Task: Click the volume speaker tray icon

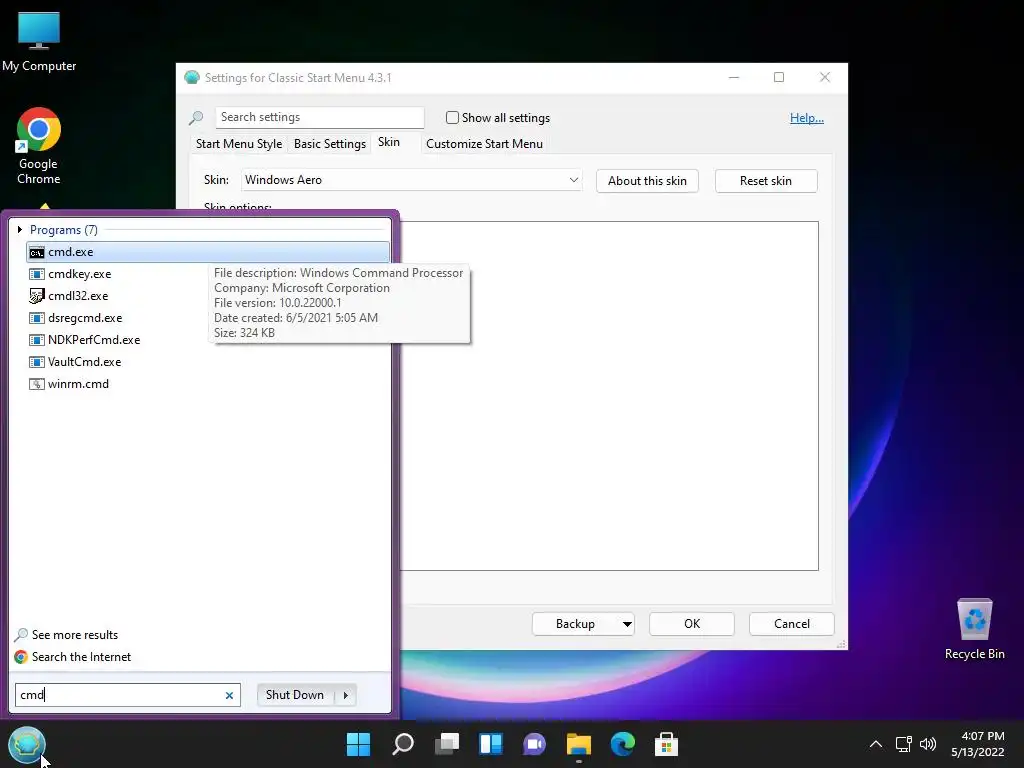Action: (927, 744)
